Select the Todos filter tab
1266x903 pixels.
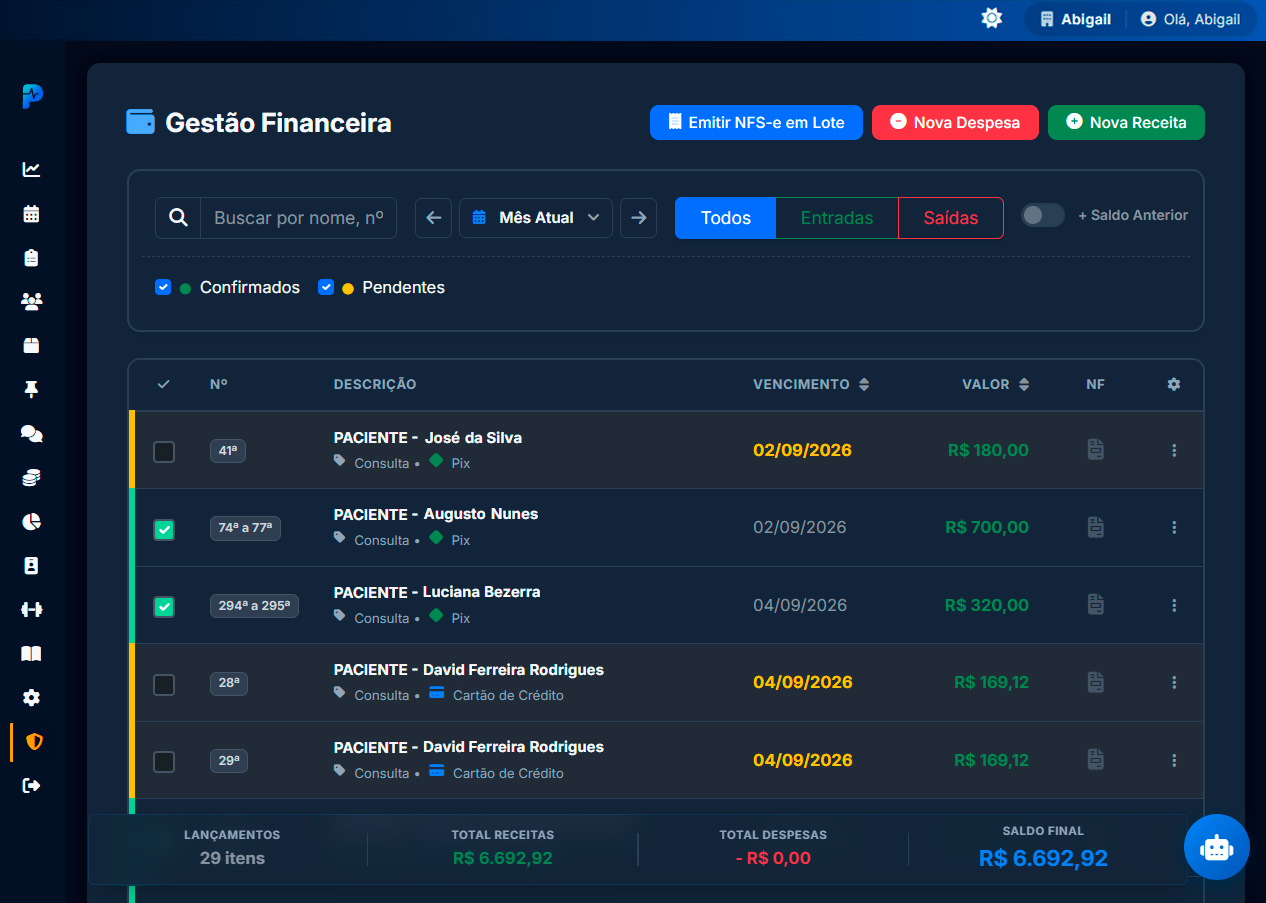pos(726,218)
